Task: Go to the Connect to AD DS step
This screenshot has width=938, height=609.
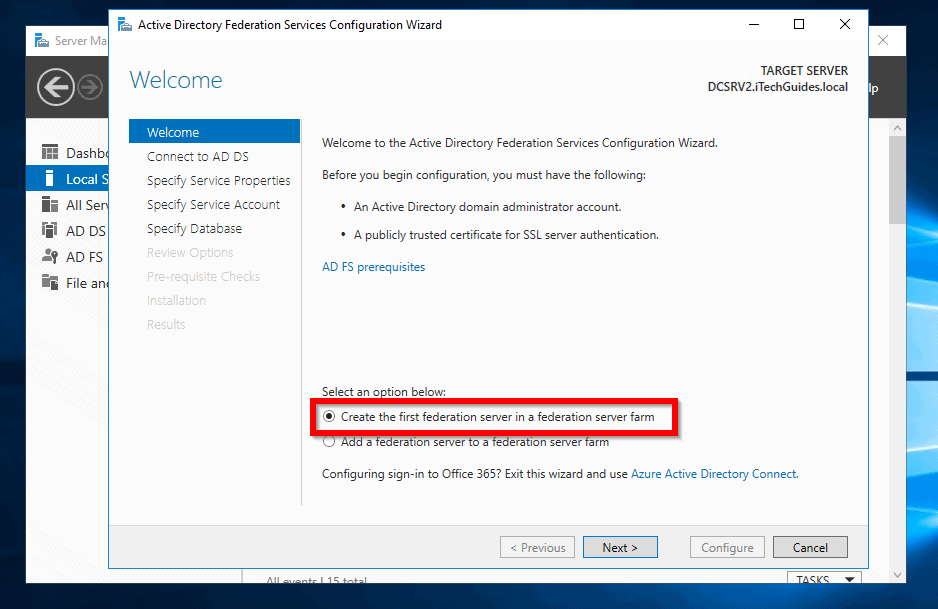Action: pyautogui.click(x=197, y=156)
